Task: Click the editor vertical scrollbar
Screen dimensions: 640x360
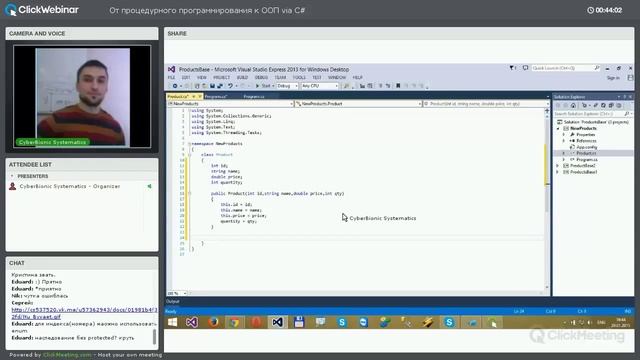Action: click(547, 199)
